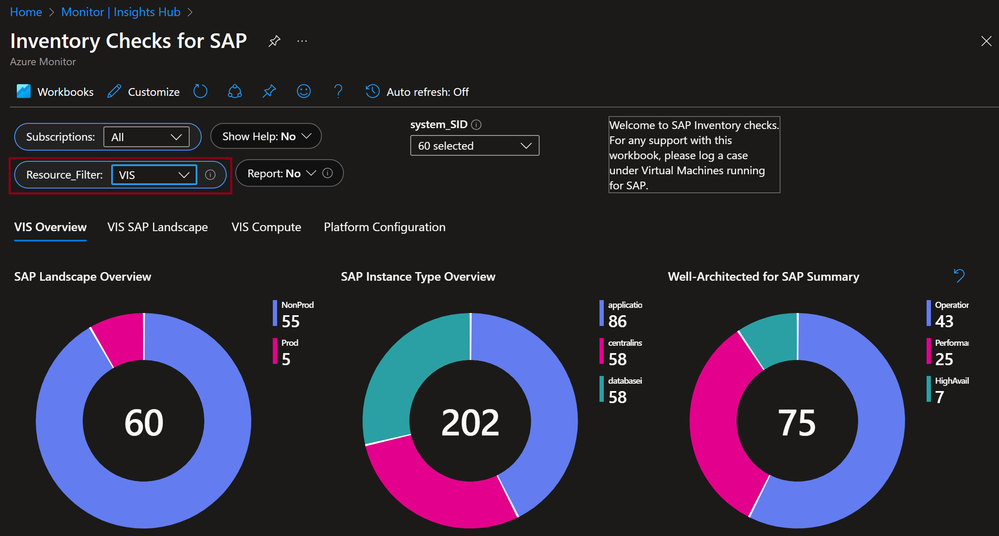
Task: Click the undo arrow beside Well-Architected Summary
Action: pyautogui.click(x=959, y=276)
